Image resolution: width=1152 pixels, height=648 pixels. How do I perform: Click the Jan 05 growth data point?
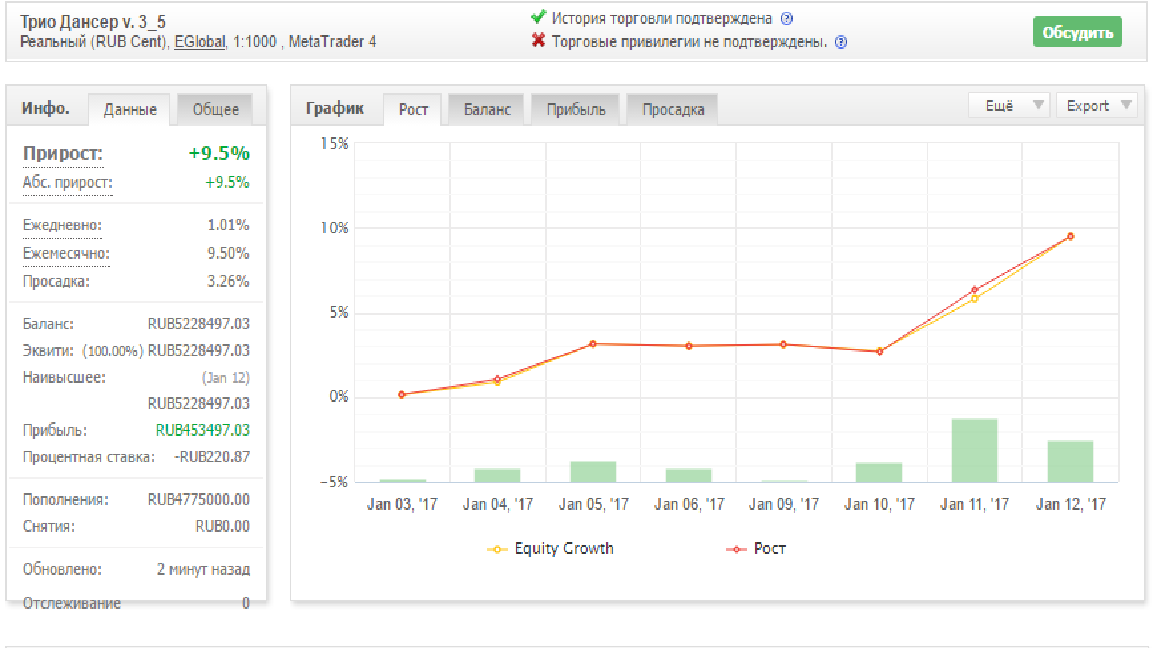(593, 344)
